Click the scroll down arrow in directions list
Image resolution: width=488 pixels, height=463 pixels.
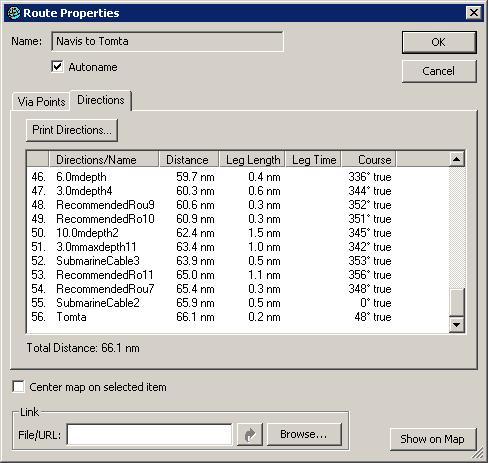pos(456,324)
